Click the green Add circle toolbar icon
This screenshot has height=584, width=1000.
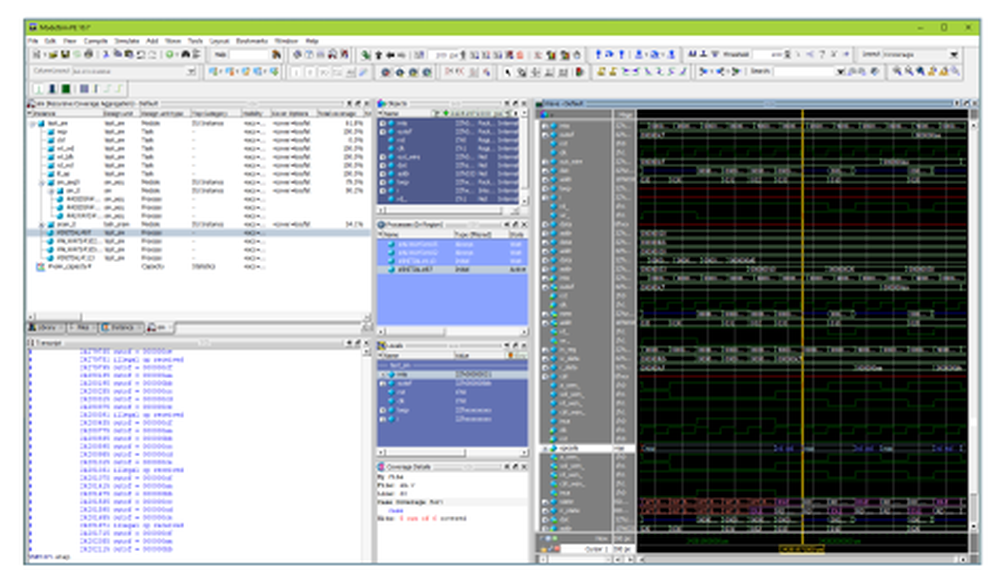pyautogui.click(x=170, y=55)
